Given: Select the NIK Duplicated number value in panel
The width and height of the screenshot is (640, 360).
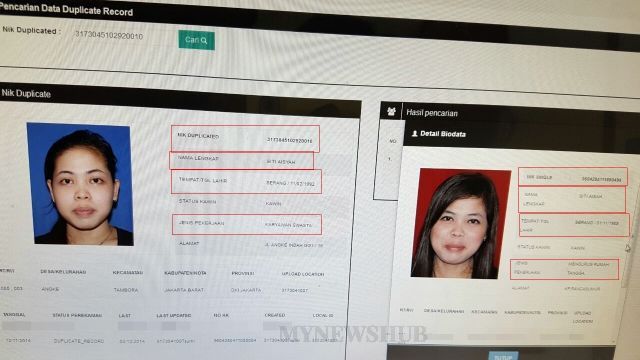Looking at the screenshot, I should pos(289,140).
